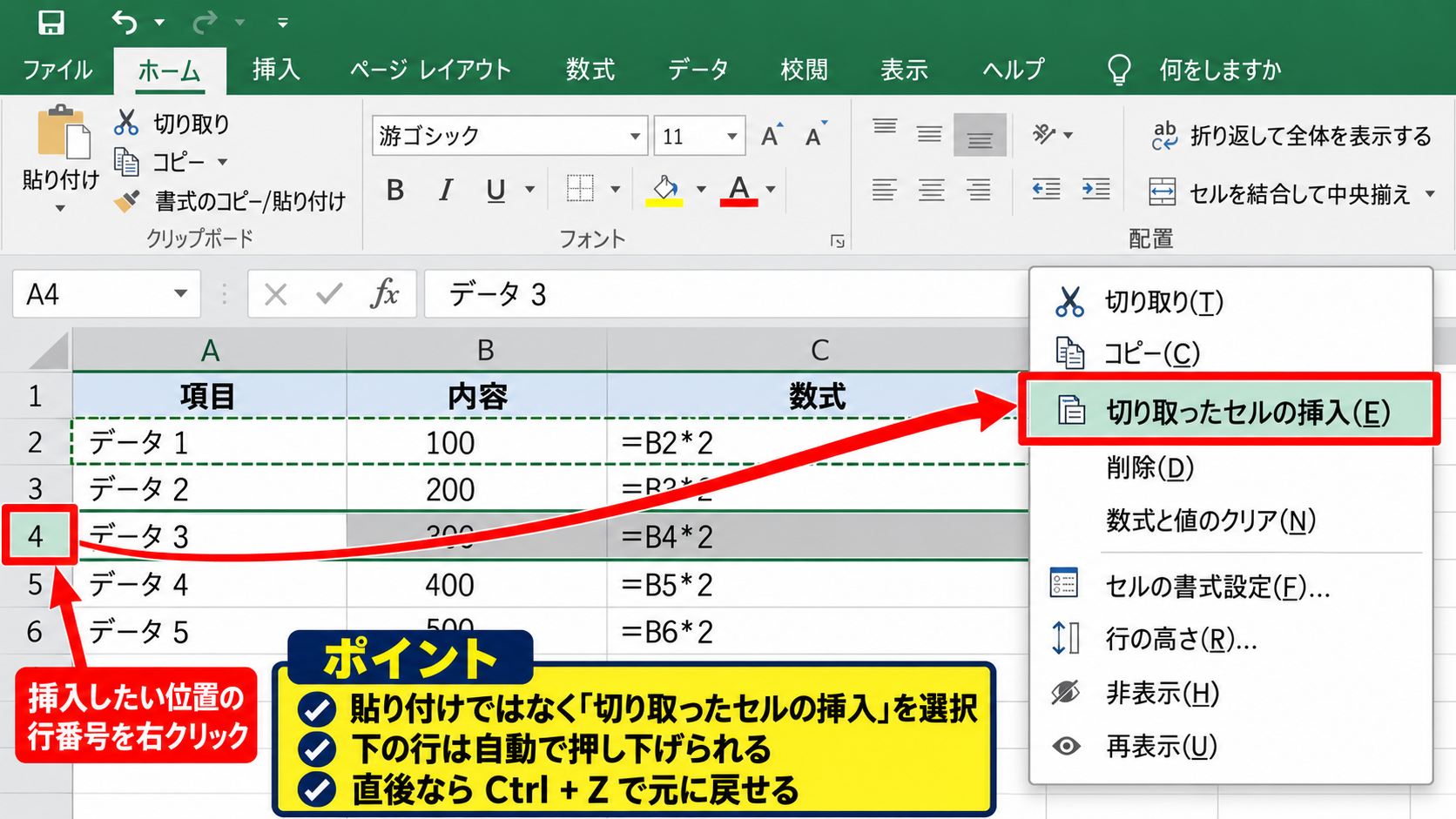Screen dimensions: 1456x819
Task: Click the decrease indent icon
Action: tap(1046, 189)
